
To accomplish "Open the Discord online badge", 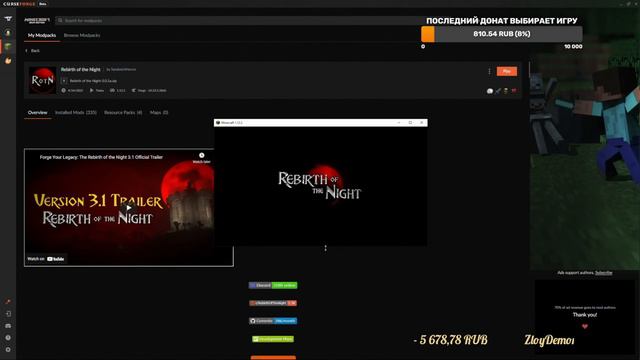I will point(273,285).
